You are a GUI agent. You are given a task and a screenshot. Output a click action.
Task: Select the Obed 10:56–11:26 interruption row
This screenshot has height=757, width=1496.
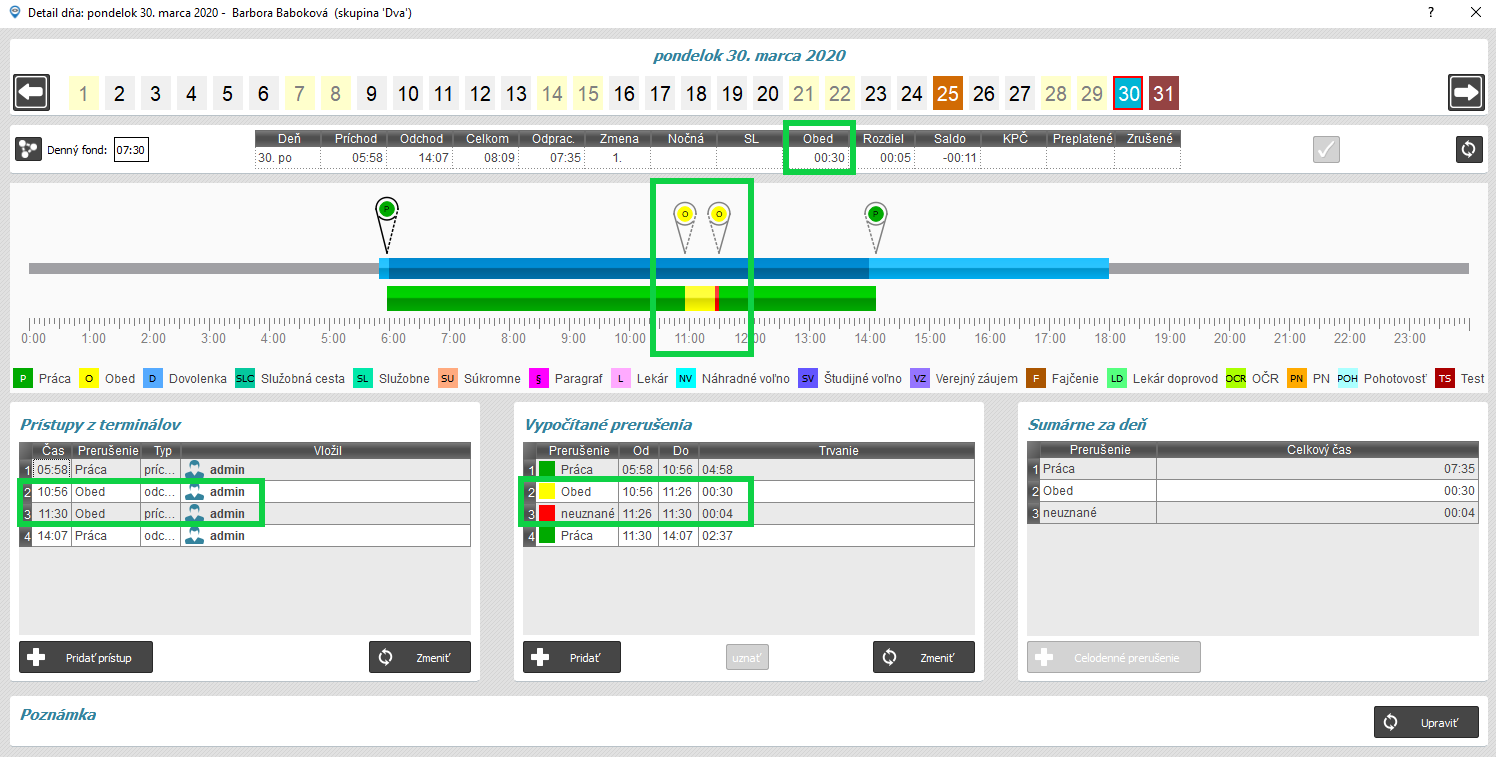point(748,491)
